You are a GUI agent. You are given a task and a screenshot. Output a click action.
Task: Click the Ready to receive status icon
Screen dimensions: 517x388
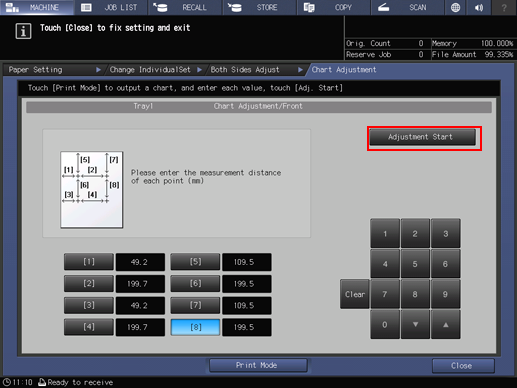(x=42, y=382)
